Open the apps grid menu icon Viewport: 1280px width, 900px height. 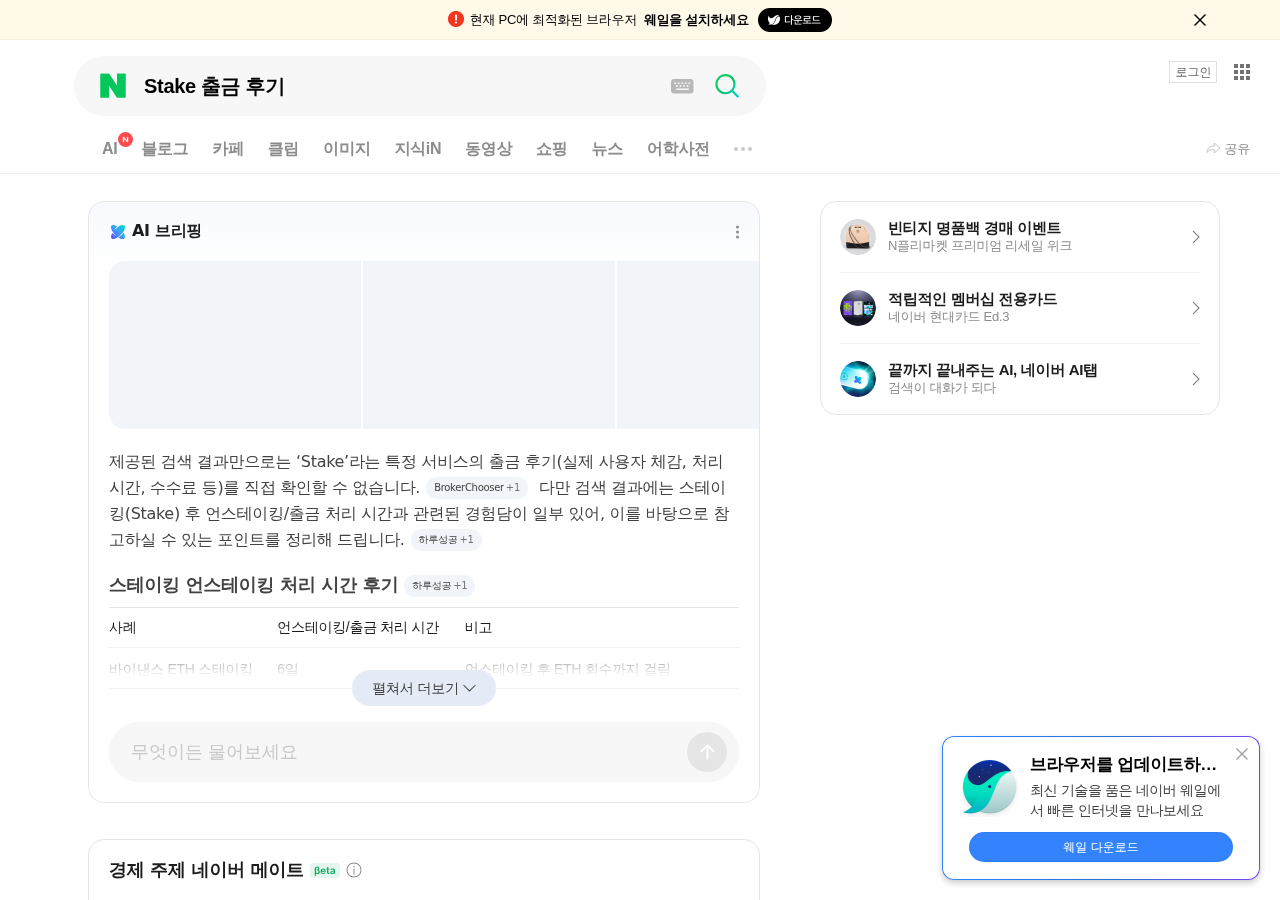(x=1242, y=72)
